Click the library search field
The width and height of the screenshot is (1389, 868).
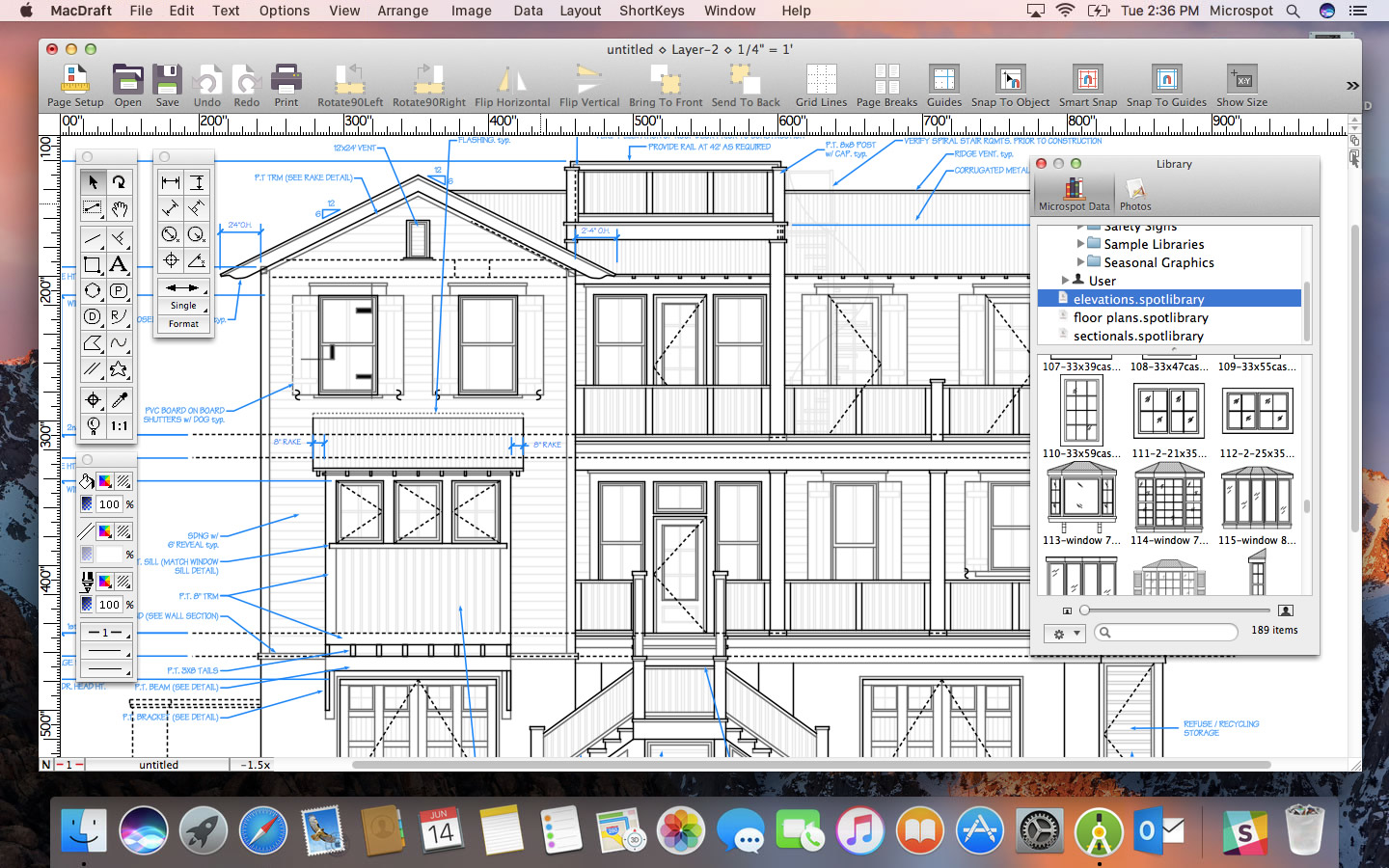pos(1166,633)
